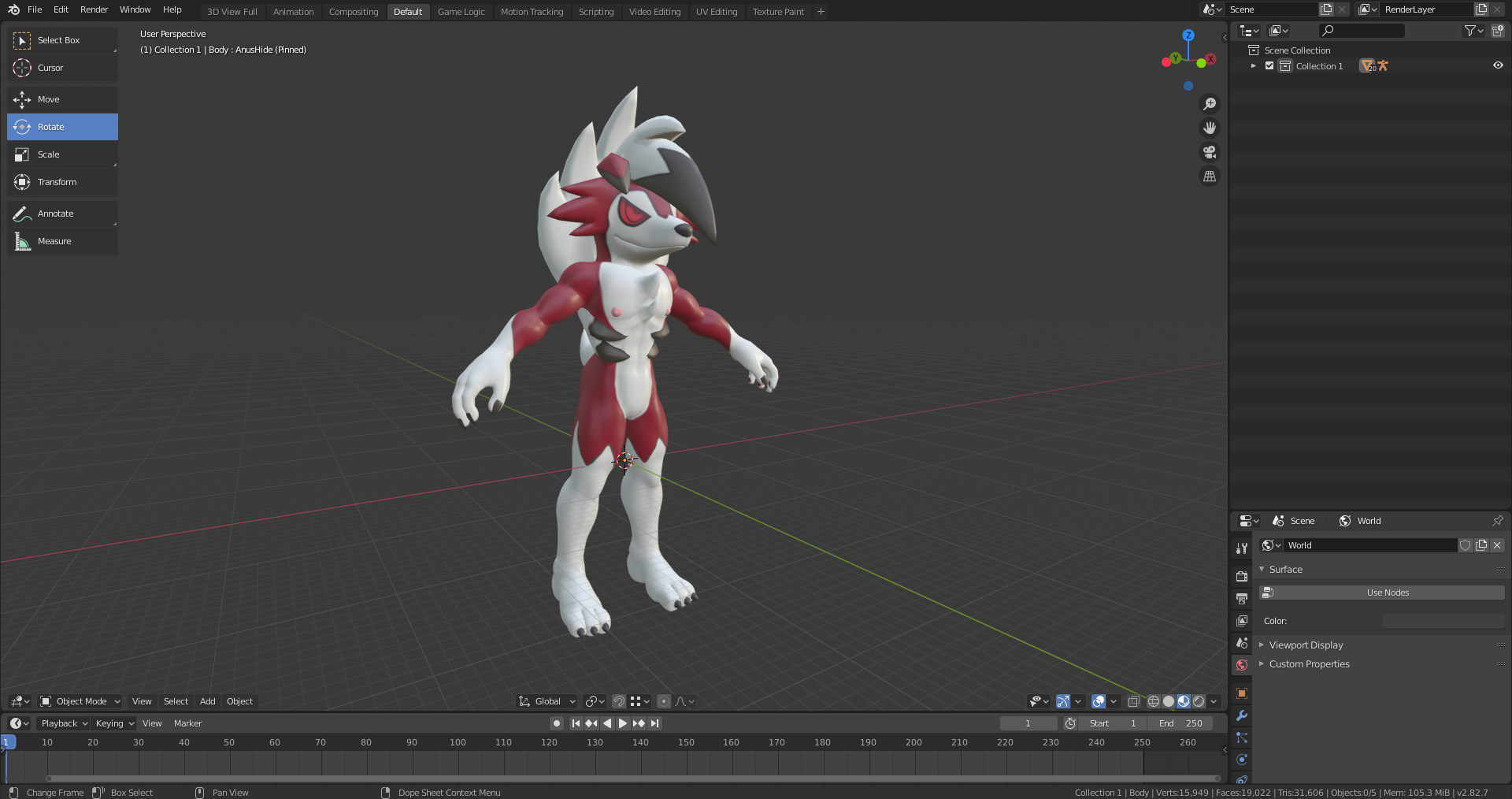Collapse the Surface panel
1512x799 pixels.
pyautogui.click(x=1285, y=569)
